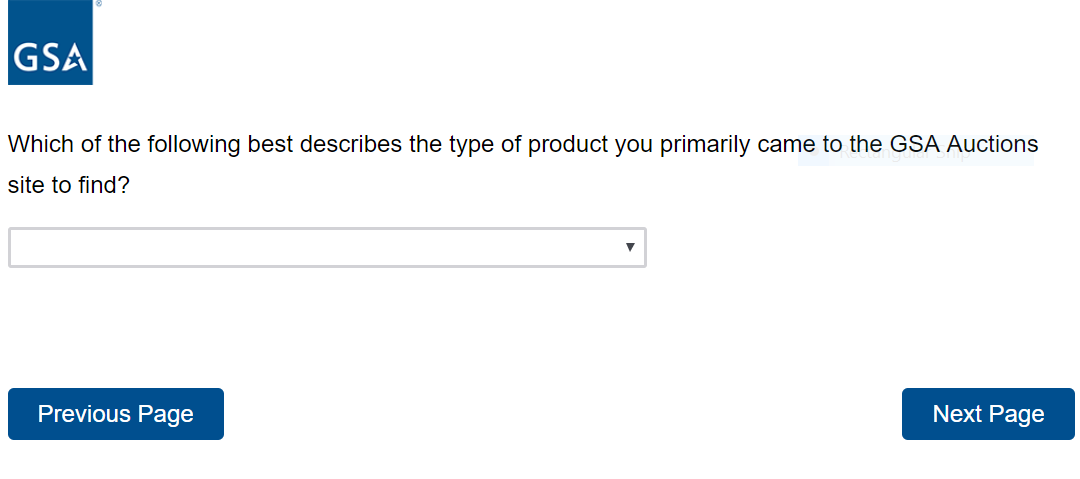Proceed to the Next Page
The height and width of the screenshot is (479, 1080).
(988, 414)
